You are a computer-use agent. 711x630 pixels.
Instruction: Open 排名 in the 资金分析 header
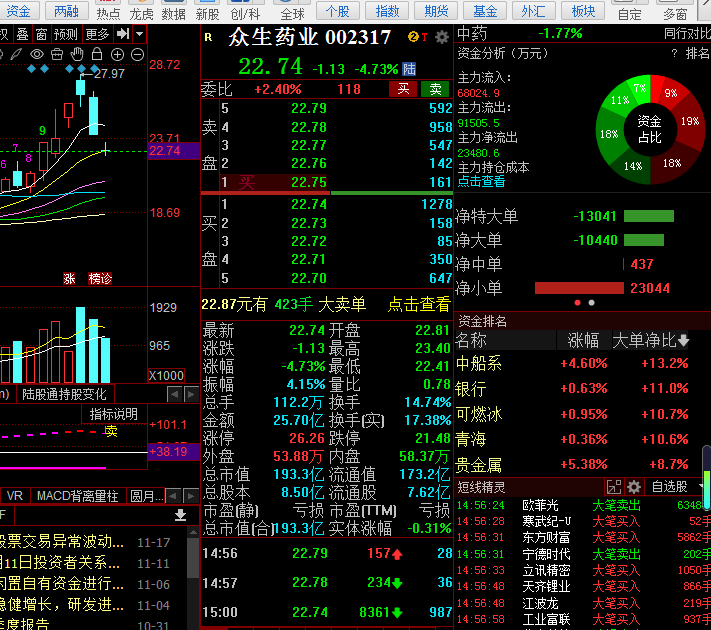[697, 54]
